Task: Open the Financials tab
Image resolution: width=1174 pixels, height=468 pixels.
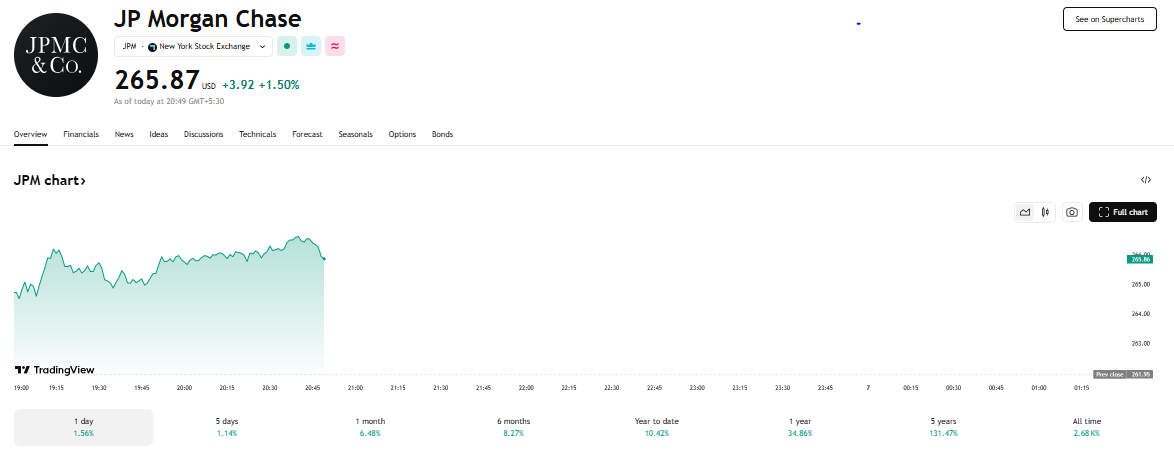Action: [81, 134]
